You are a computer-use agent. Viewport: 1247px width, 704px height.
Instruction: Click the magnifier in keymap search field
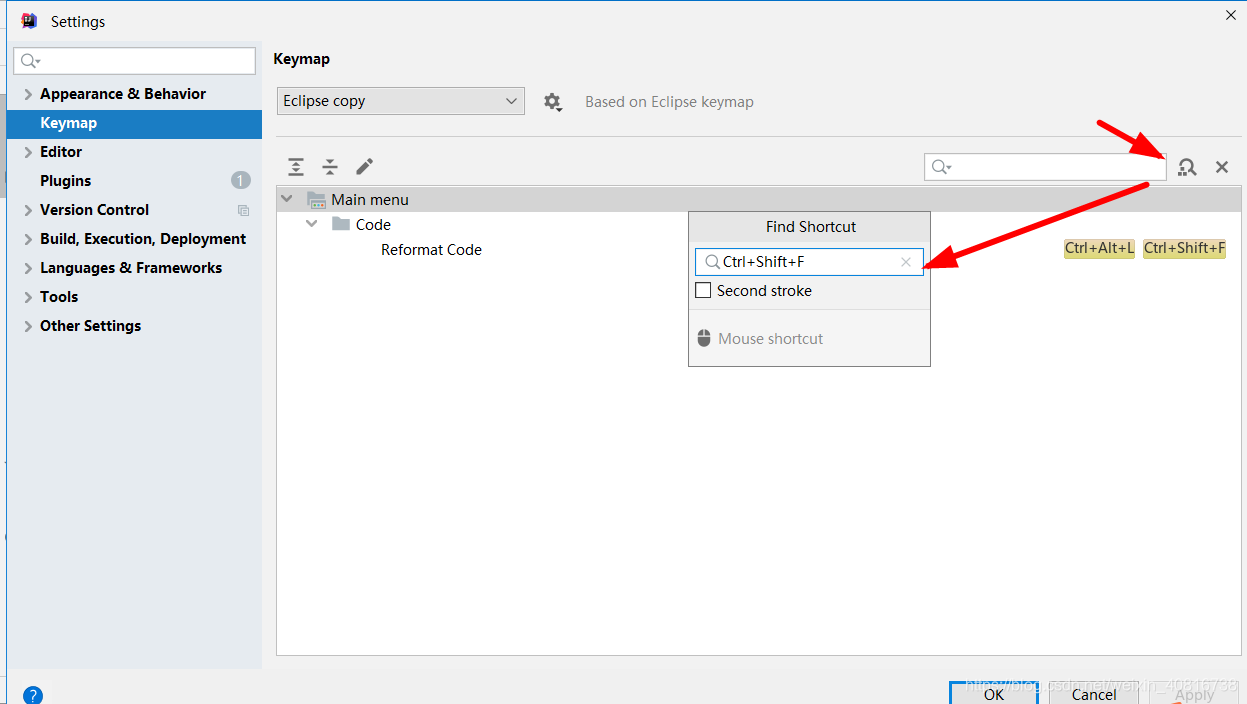[941, 167]
